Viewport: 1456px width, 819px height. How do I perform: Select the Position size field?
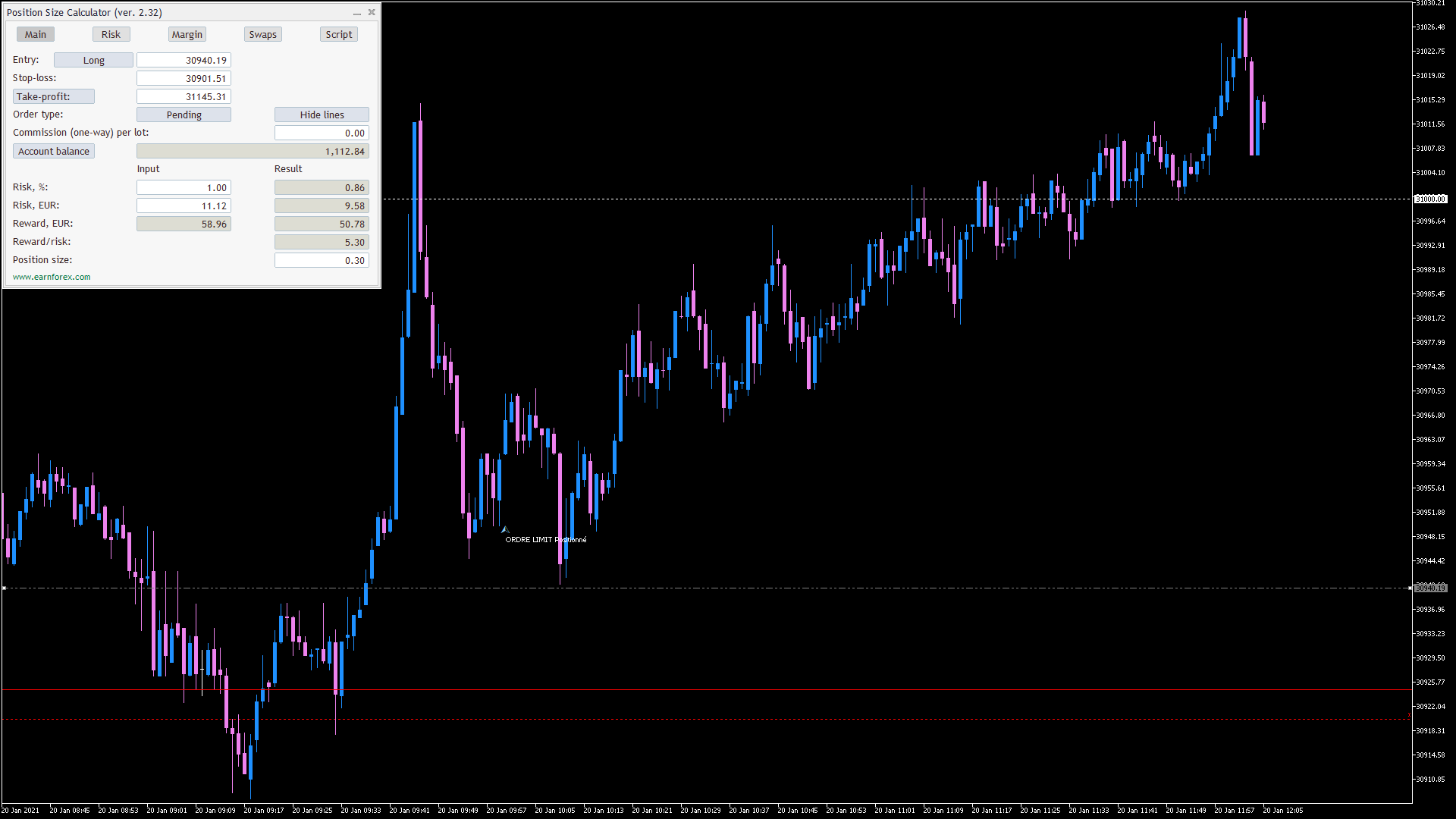click(322, 260)
